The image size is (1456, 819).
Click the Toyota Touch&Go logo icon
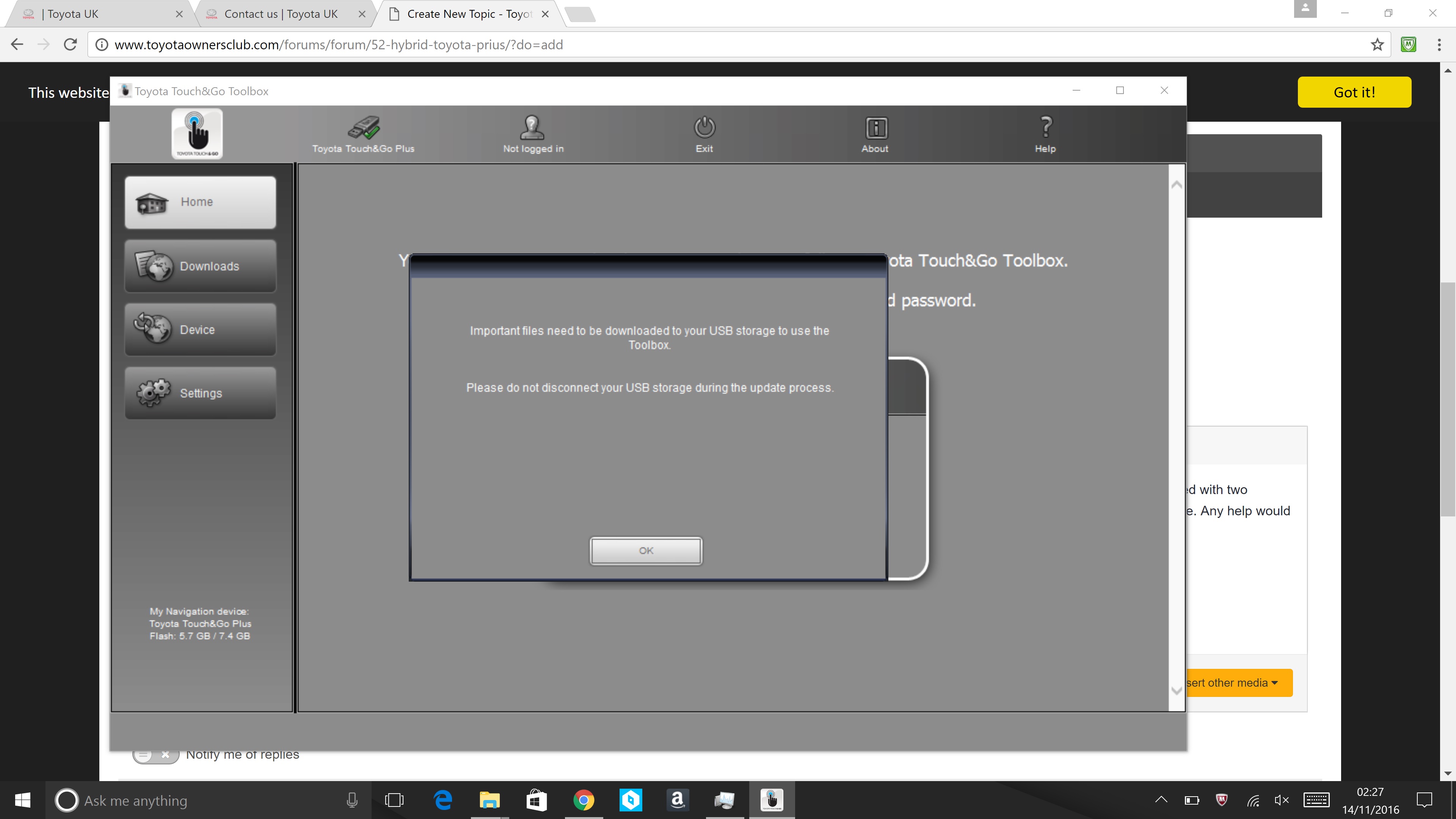(197, 134)
